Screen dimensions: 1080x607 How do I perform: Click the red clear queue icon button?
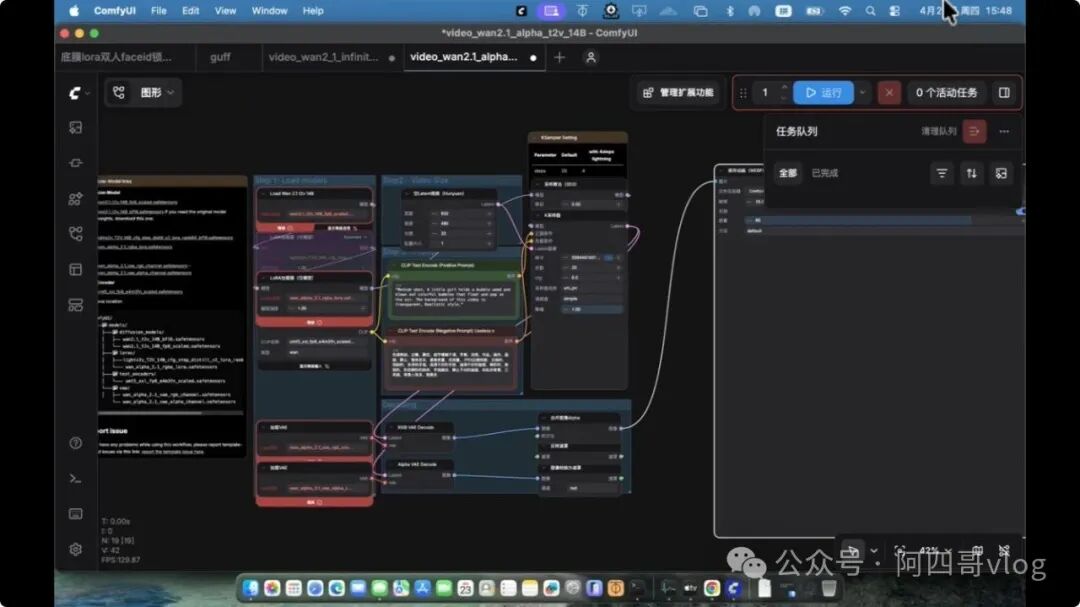(x=974, y=131)
